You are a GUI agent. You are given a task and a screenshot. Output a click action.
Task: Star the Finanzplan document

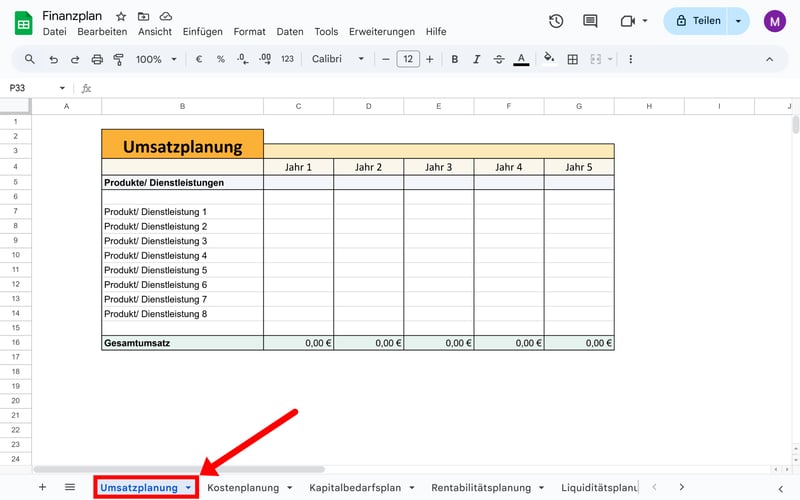121,17
